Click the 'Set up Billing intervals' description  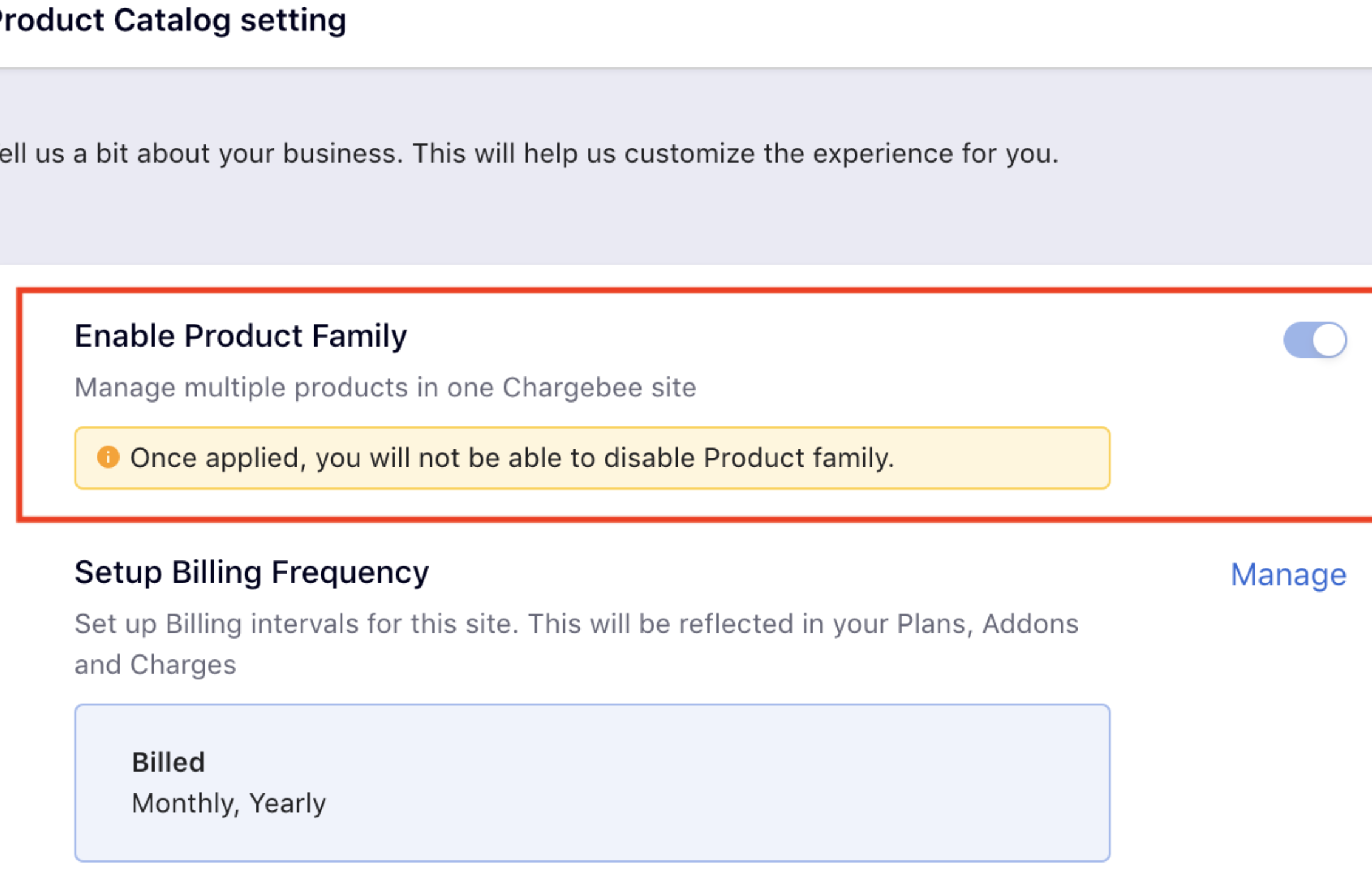(576, 624)
